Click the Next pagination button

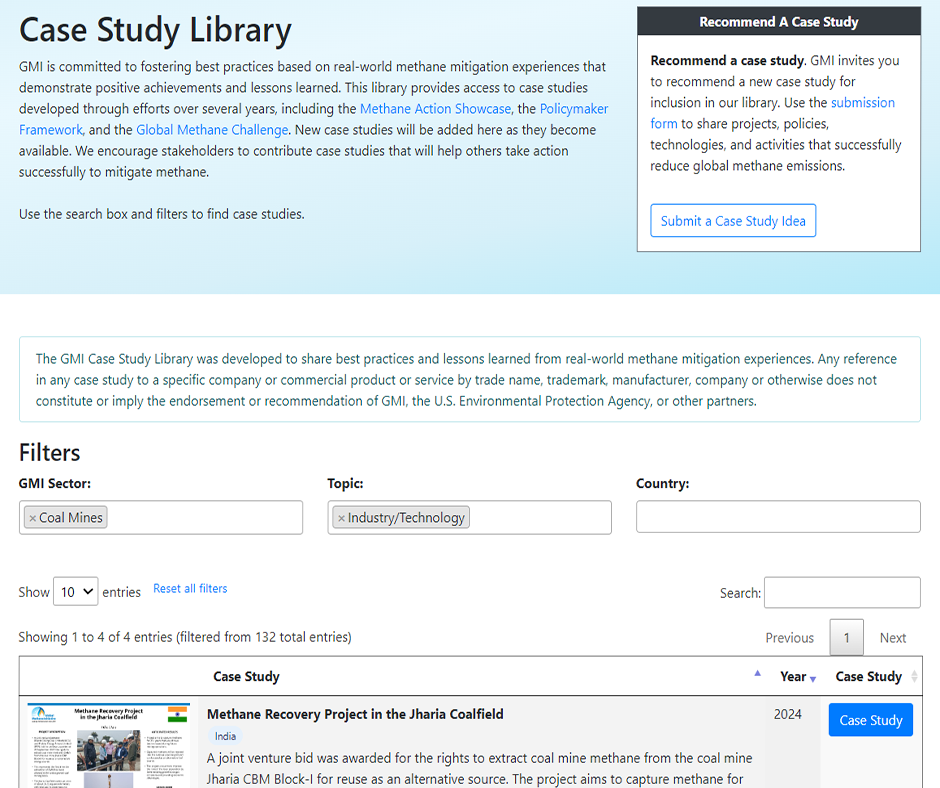point(892,638)
